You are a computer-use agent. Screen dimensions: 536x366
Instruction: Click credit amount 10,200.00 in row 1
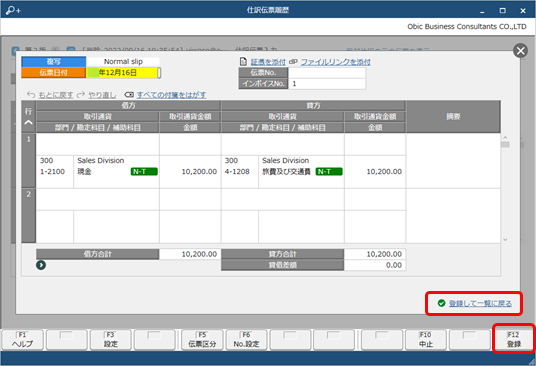point(384,172)
